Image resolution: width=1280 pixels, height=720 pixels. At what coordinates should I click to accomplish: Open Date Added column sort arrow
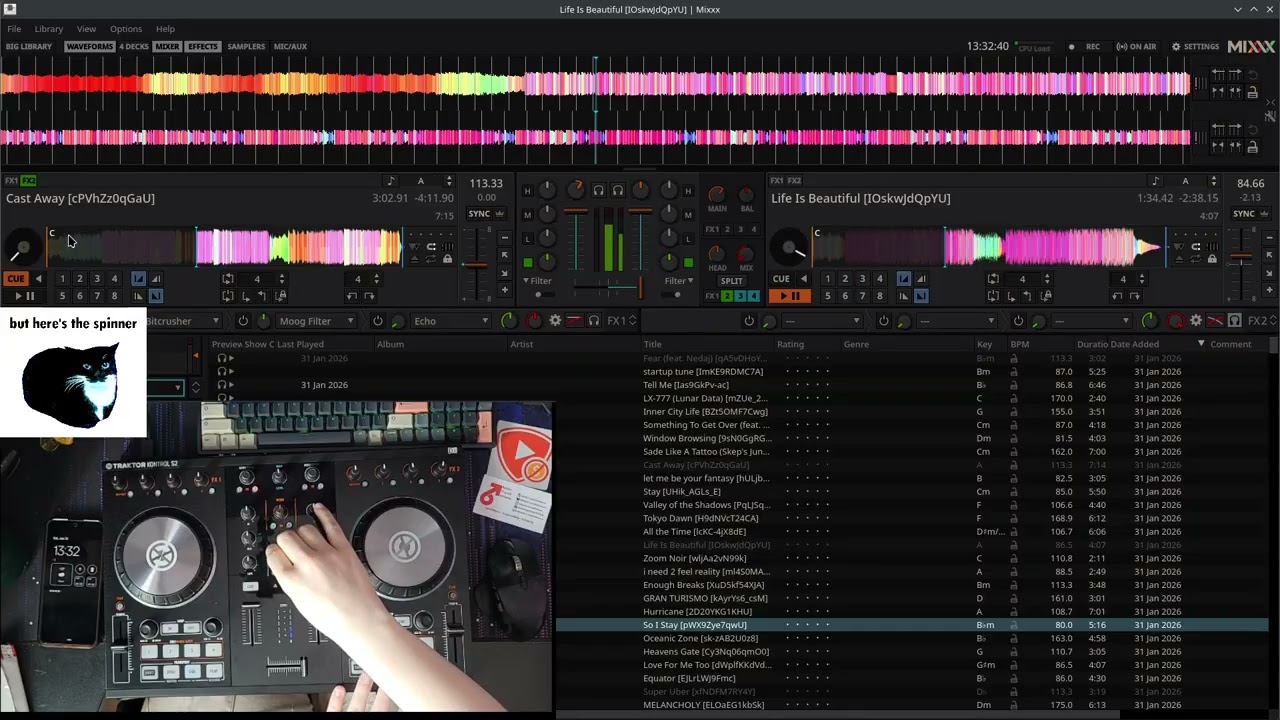[1201, 344]
